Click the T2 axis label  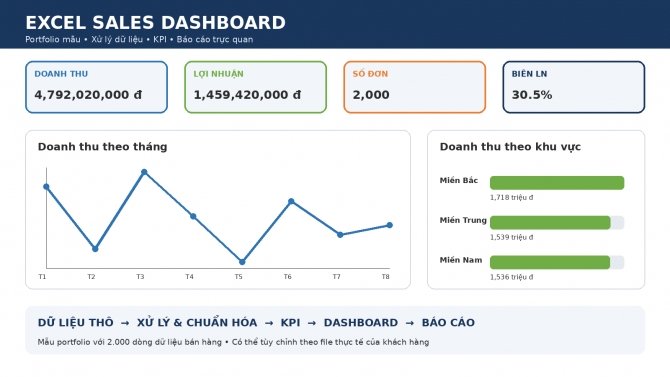tap(91, 277)
